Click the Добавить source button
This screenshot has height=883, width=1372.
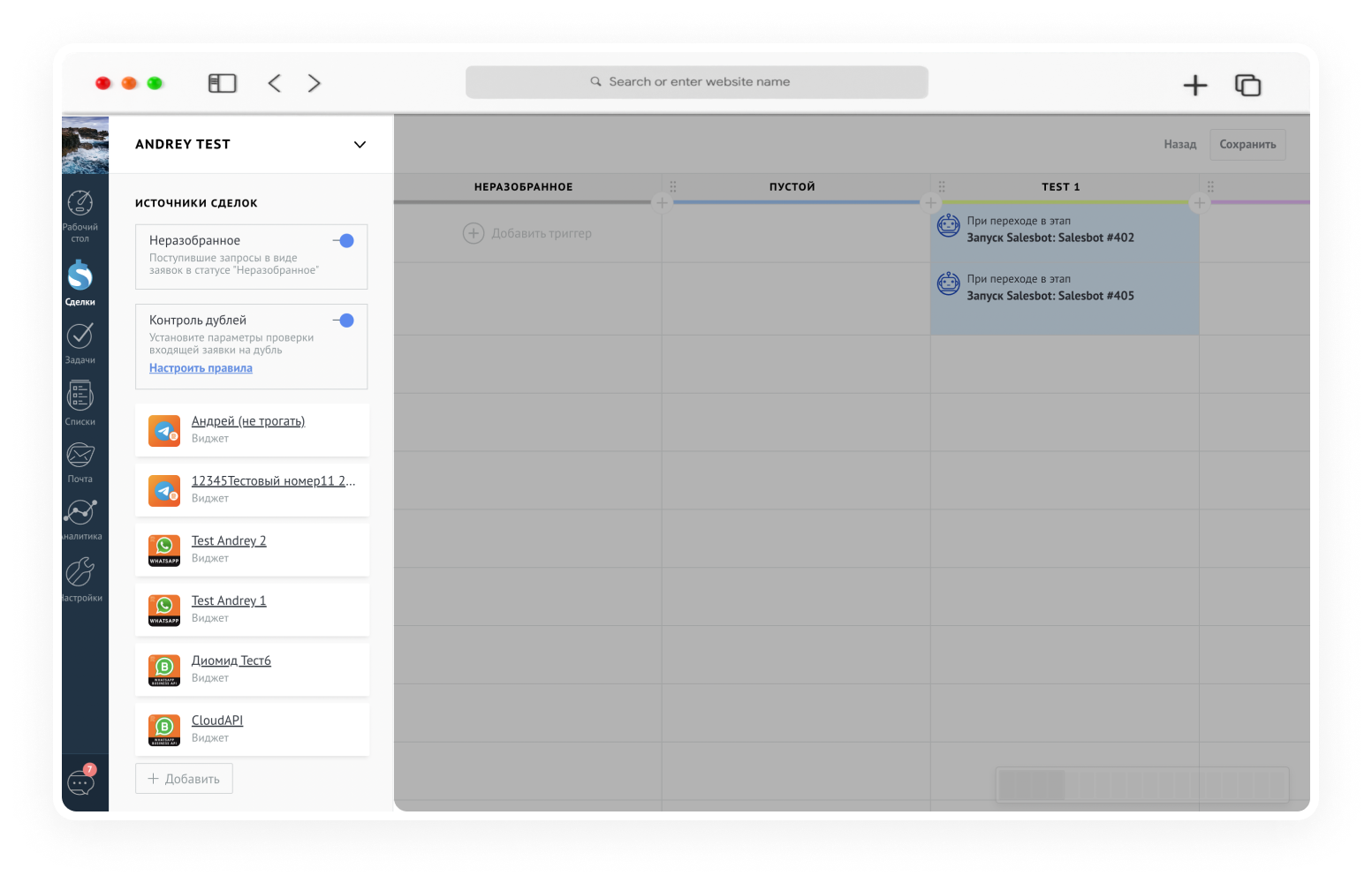pos(184,779)
